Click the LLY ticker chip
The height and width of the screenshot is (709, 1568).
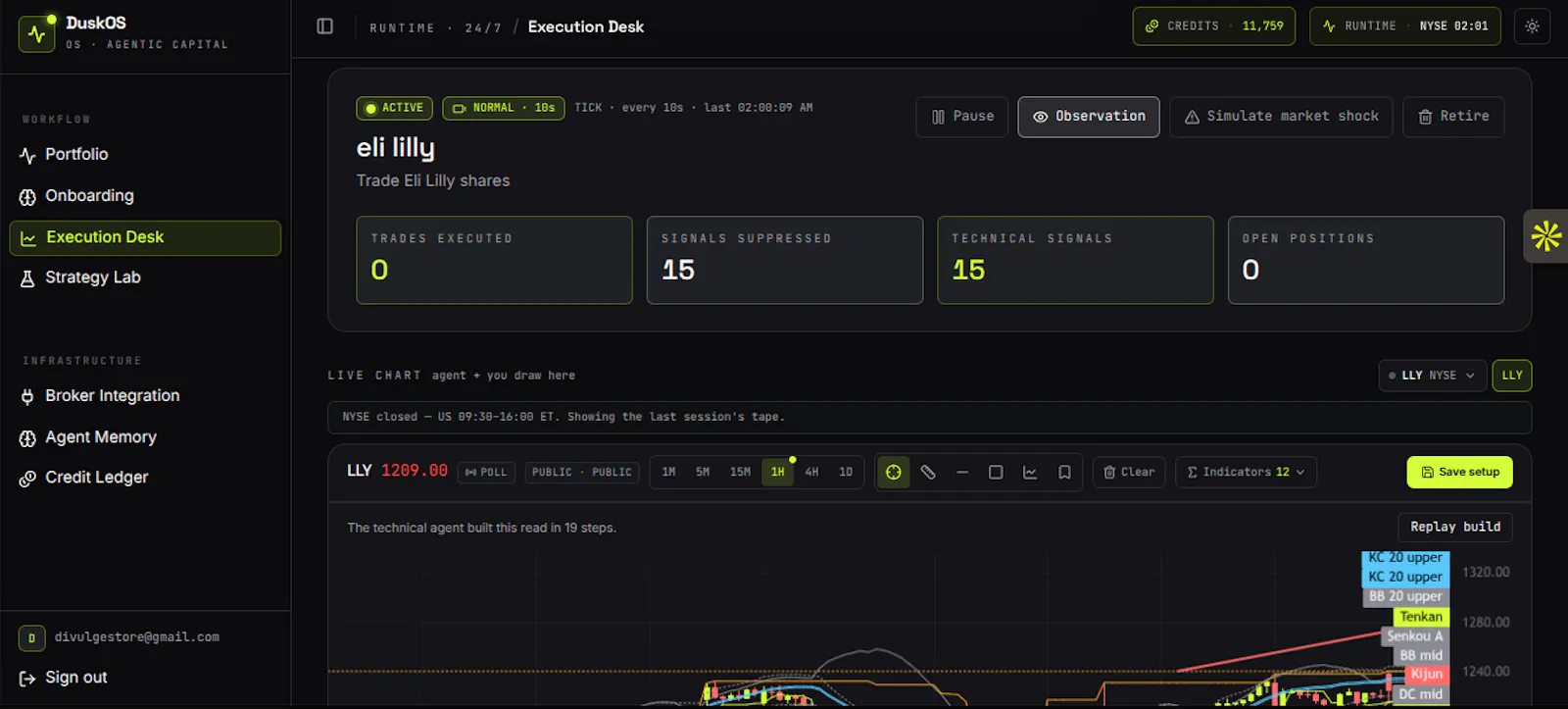[1512, 376]
